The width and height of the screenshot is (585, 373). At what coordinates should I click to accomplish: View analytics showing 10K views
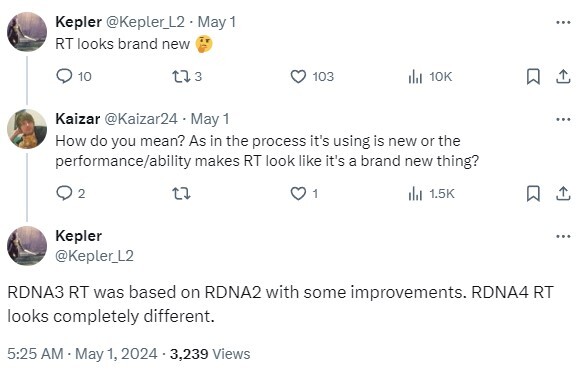tap(415, 77)
